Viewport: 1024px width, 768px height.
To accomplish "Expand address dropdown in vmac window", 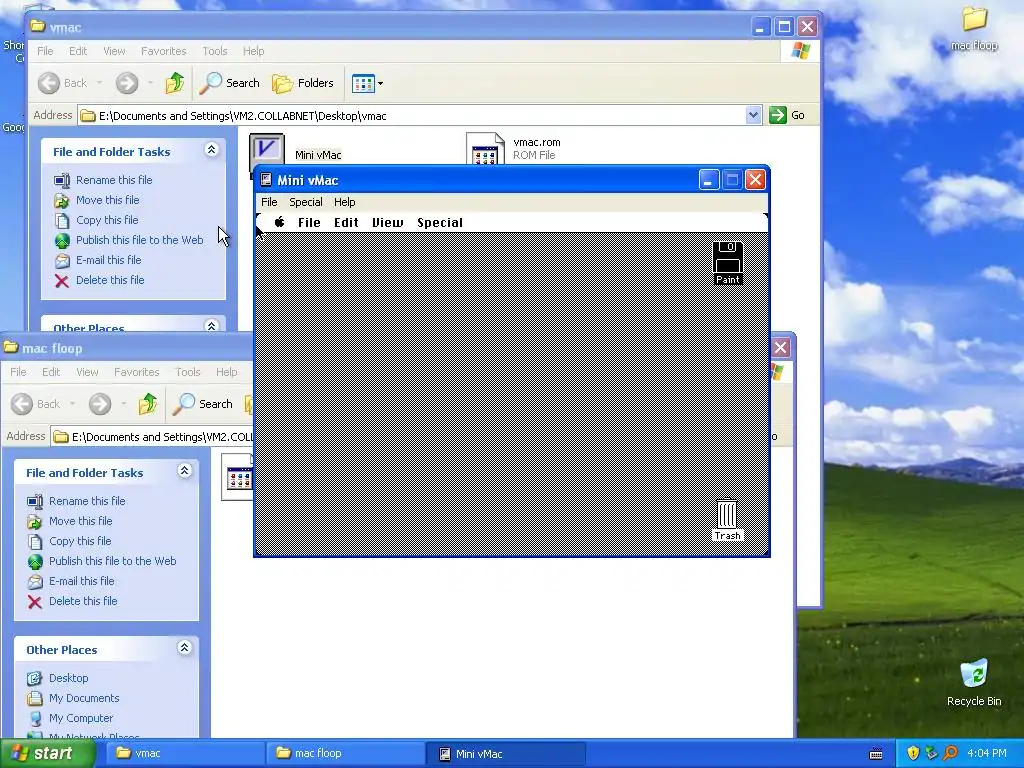I will (753, 115).
